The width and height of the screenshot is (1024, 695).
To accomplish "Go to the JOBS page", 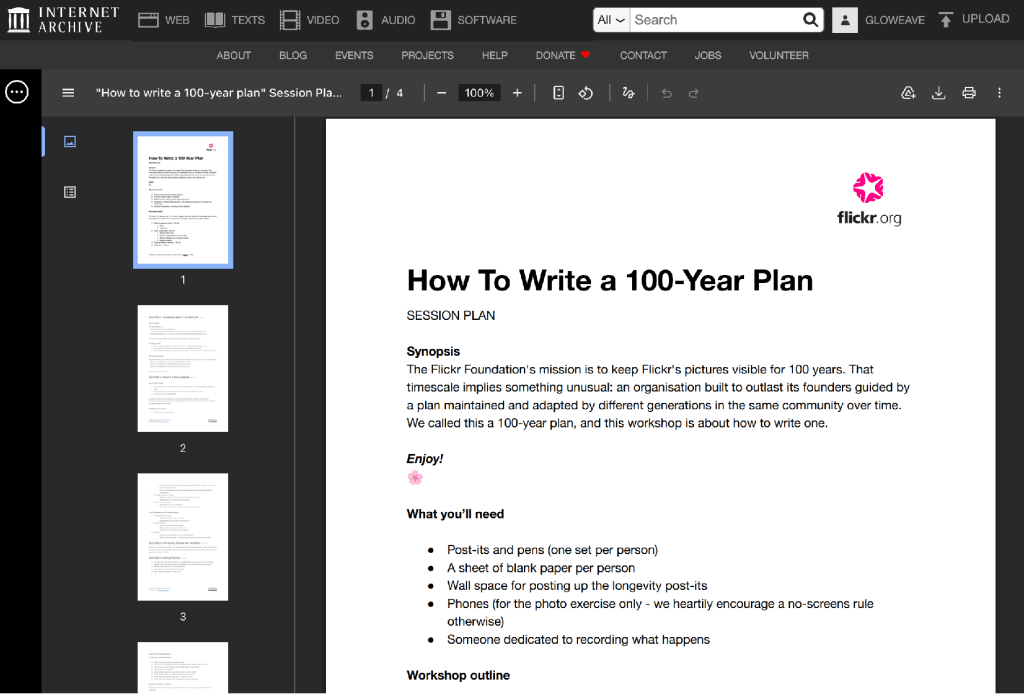I will coord(708,56).
